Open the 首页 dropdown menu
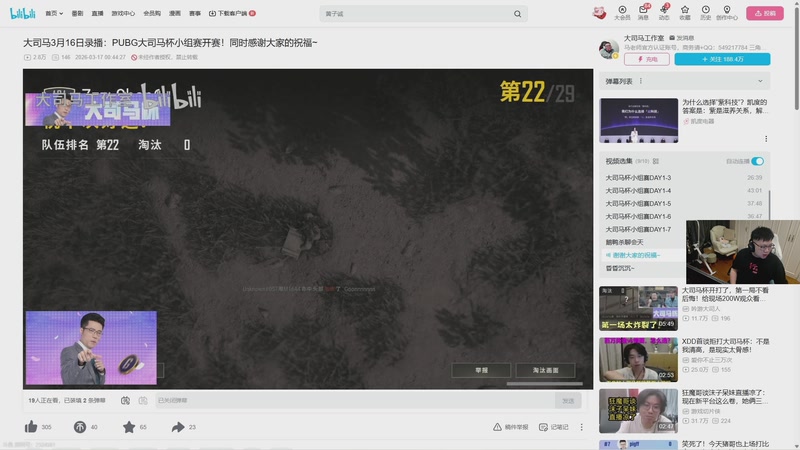The width and height of the screenshot is (800, 450). click(x=54, y=13)
